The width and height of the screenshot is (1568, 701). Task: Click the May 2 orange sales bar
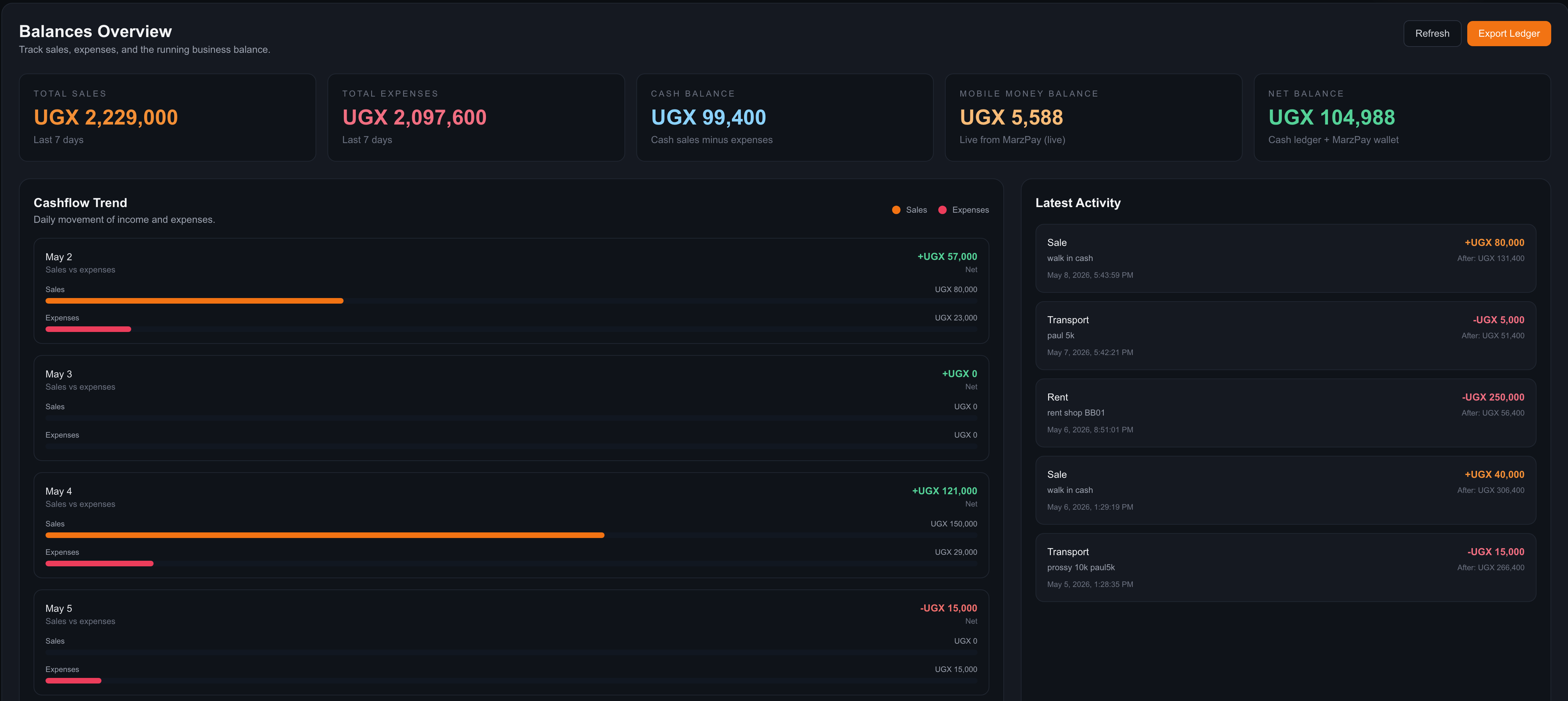pos(194,300)
